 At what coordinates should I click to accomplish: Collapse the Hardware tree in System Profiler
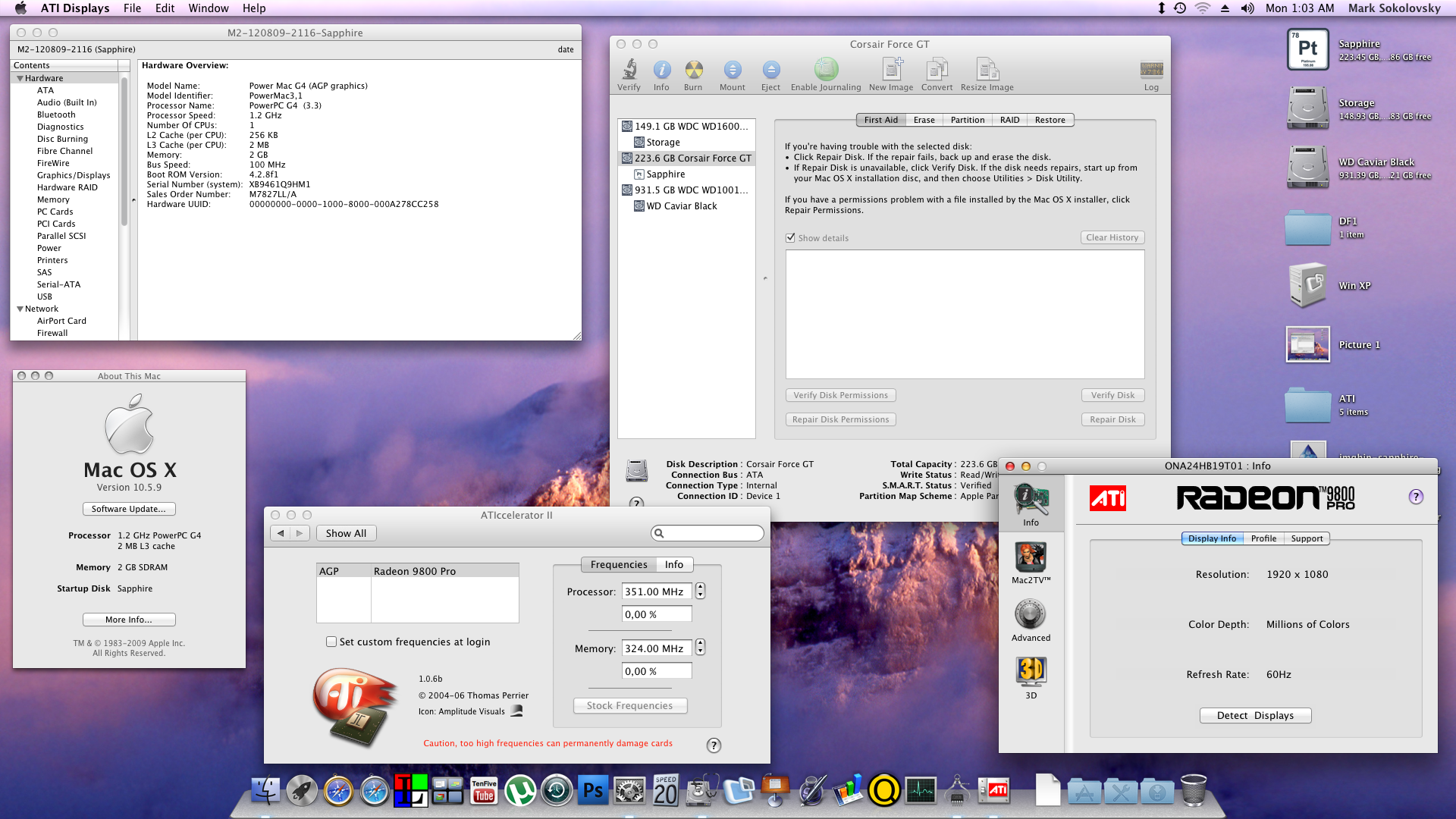20,77
